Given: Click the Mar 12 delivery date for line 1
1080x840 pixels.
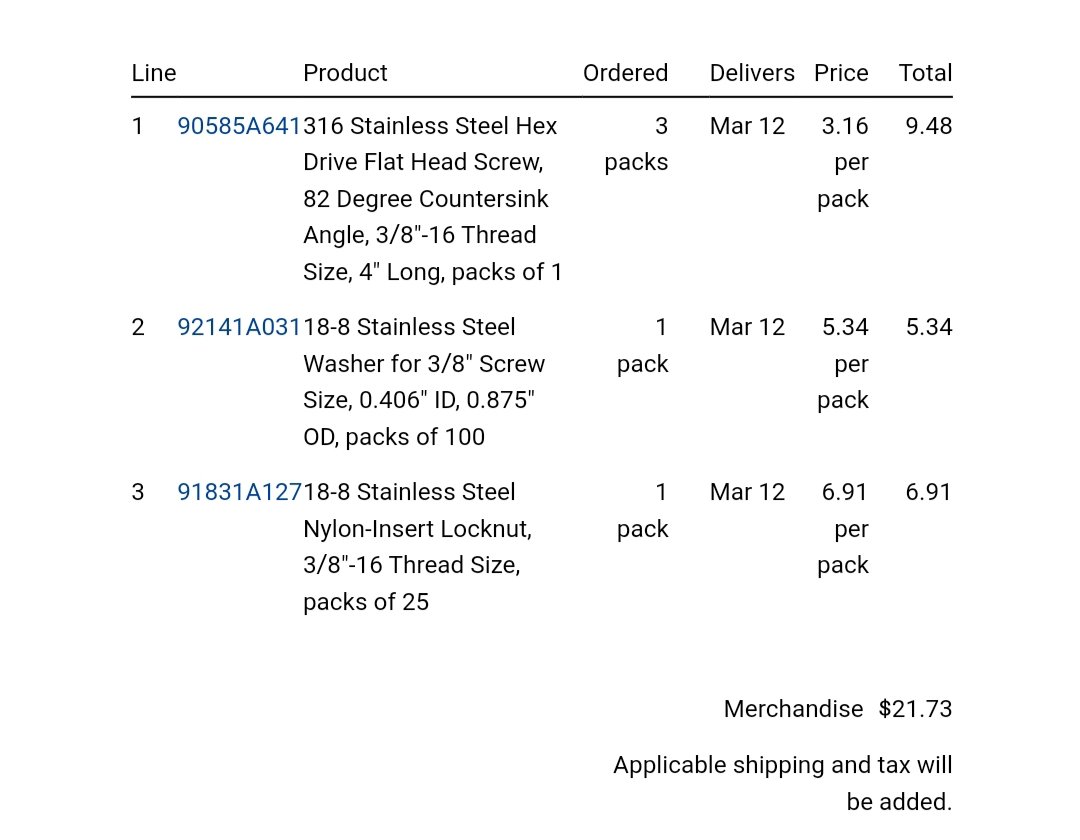Looking at the screenshot, I should (747, 126).
